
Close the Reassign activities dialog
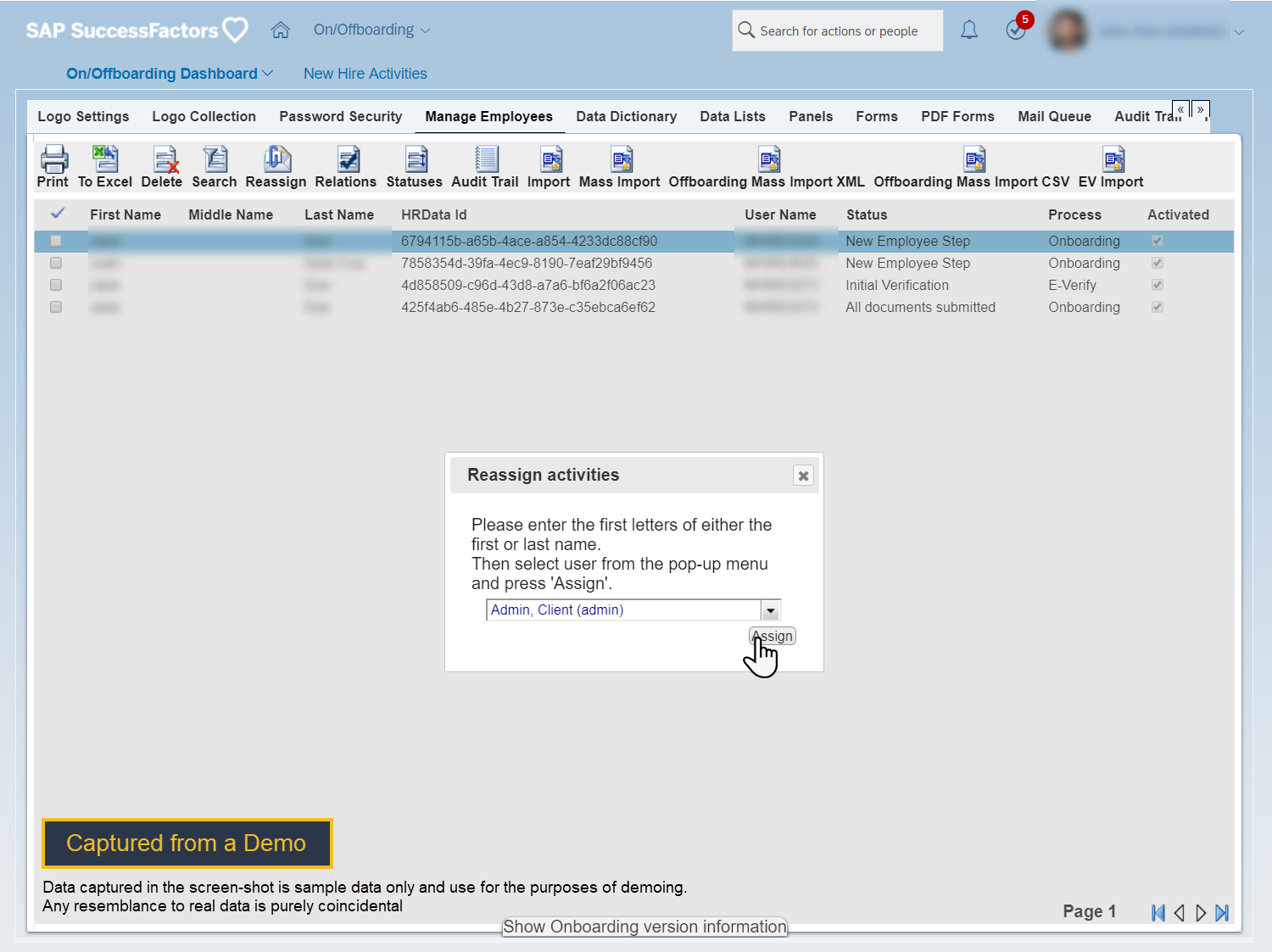click(x=803, y=476)
